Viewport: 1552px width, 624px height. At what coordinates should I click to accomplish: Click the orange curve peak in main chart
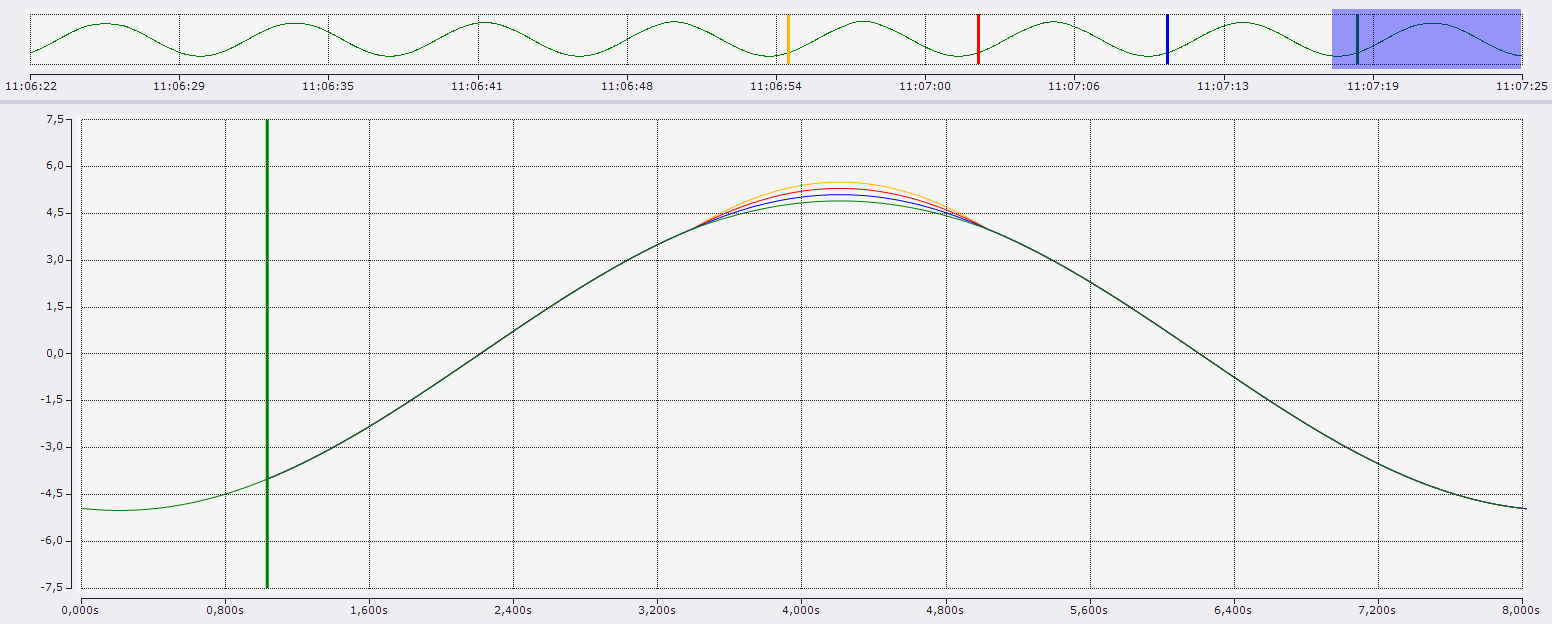838,182
